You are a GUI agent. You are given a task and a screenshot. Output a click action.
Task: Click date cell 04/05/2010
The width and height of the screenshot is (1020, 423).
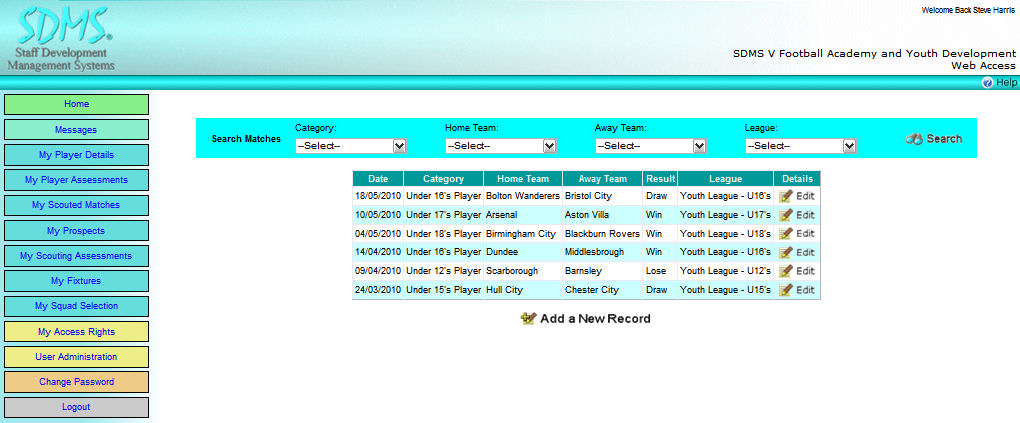(x=378, y=234)
